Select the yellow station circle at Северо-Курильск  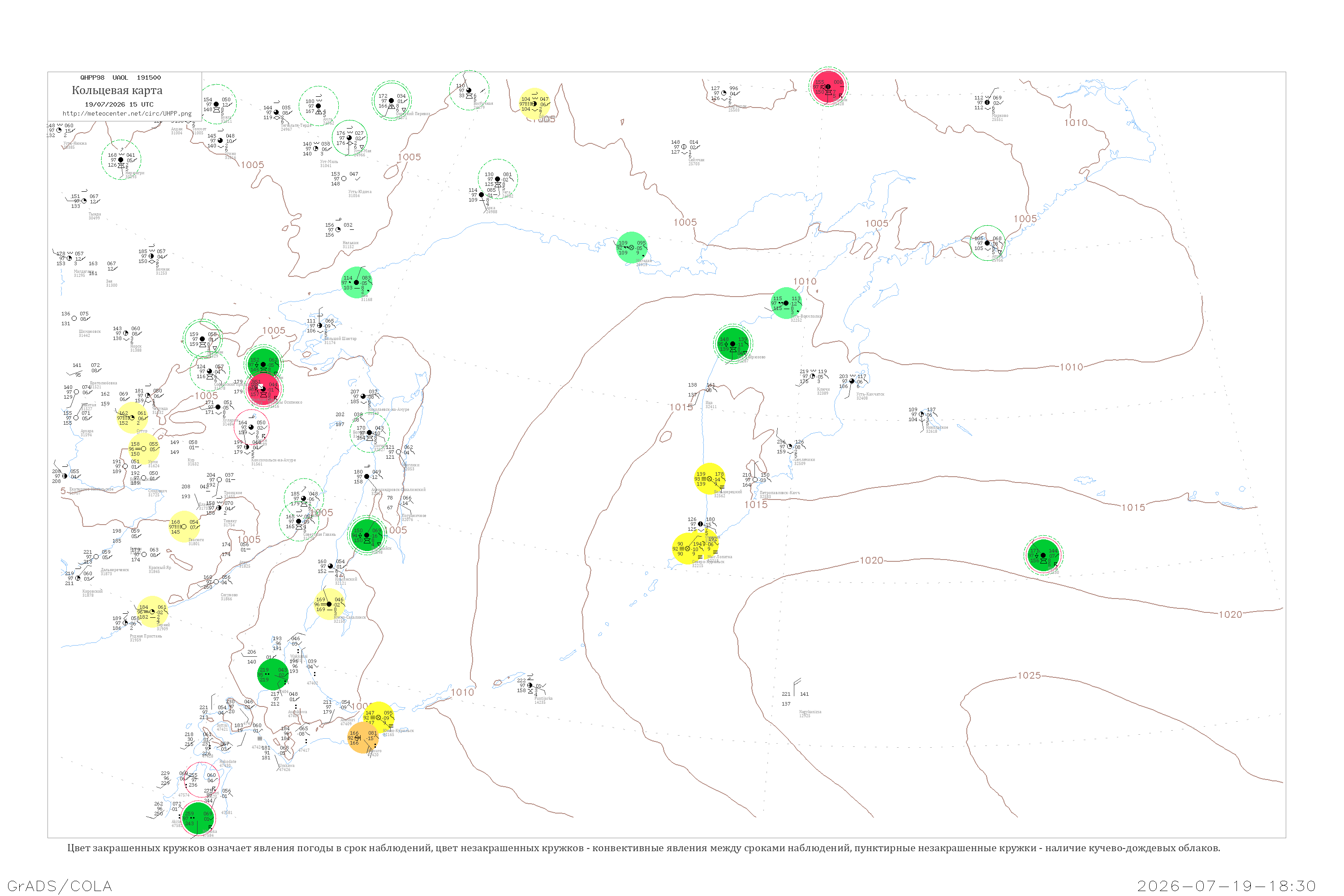point(688,548)
